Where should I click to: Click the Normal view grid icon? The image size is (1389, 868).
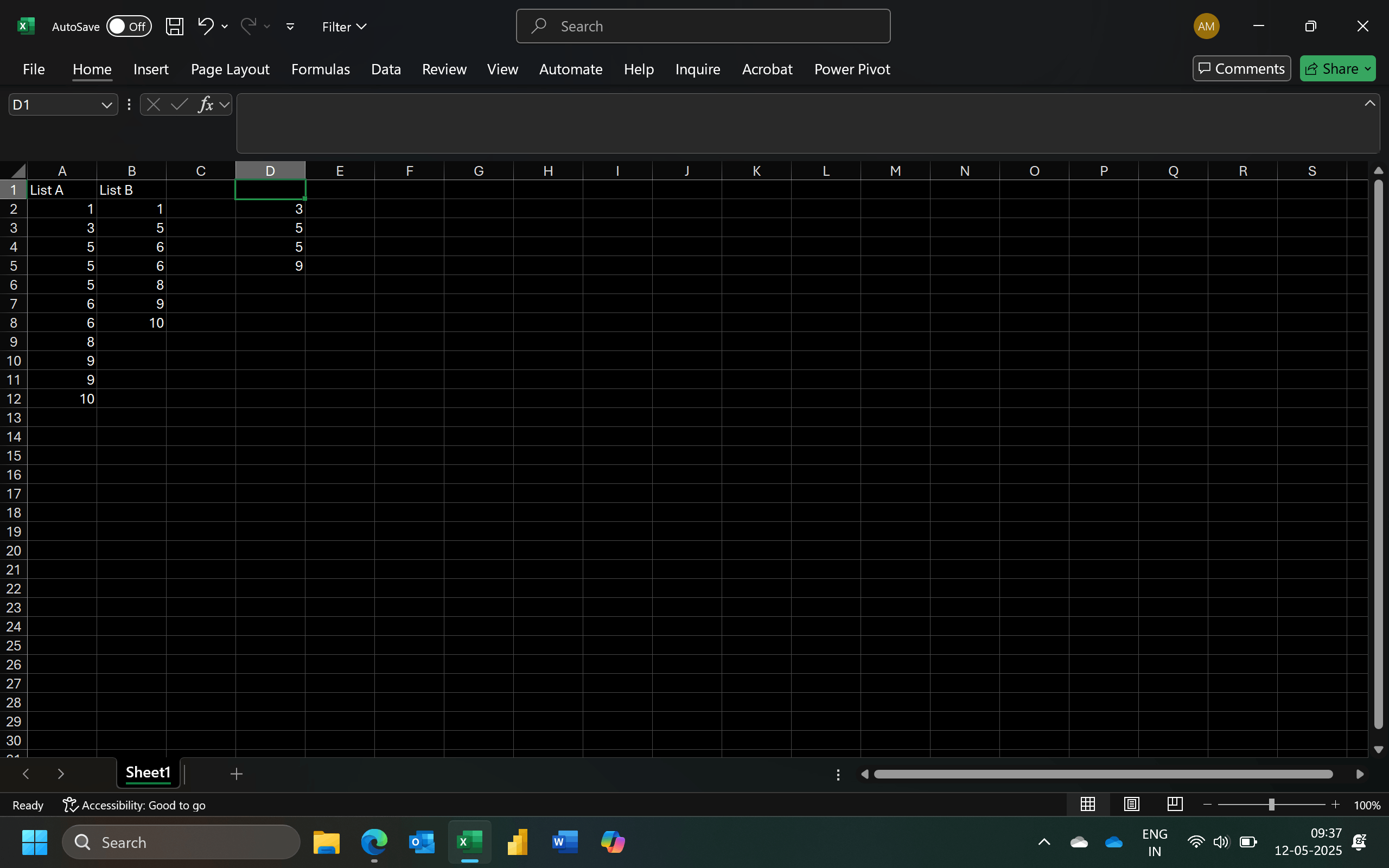pyautogui.click(x=1088, y=805)
